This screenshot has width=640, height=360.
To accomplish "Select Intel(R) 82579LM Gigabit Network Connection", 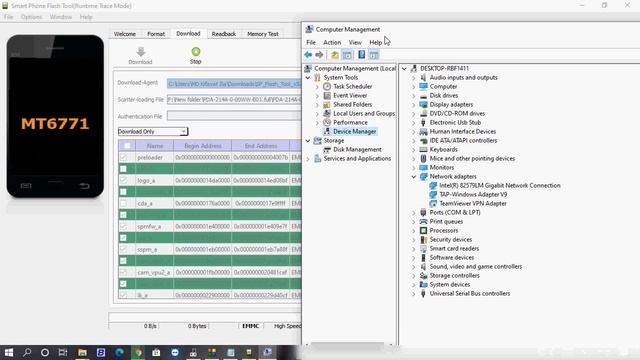I will 500,185.
